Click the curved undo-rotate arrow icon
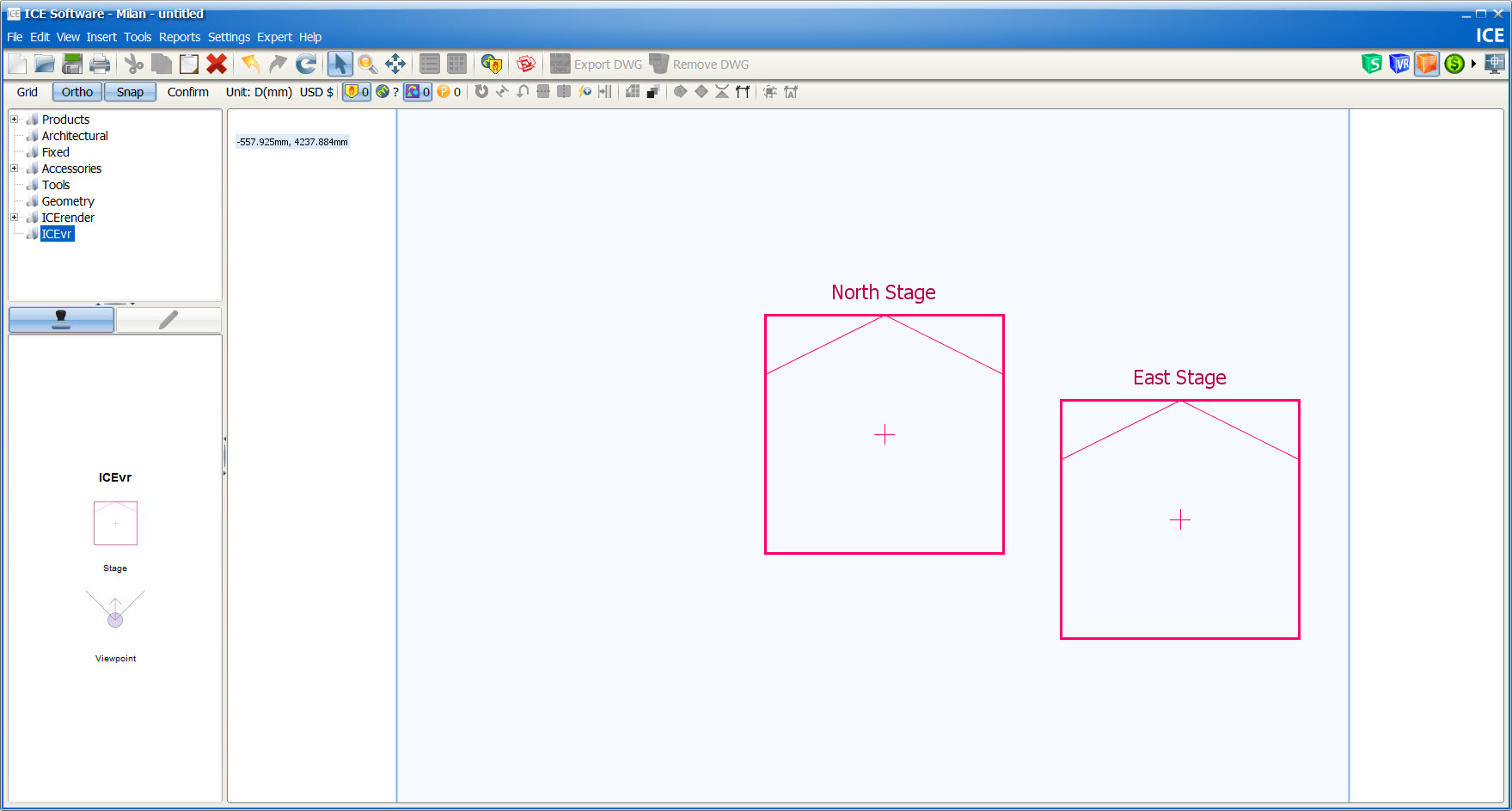The image size is (1512, 811). pyautogui.click(x=523, y=91)
